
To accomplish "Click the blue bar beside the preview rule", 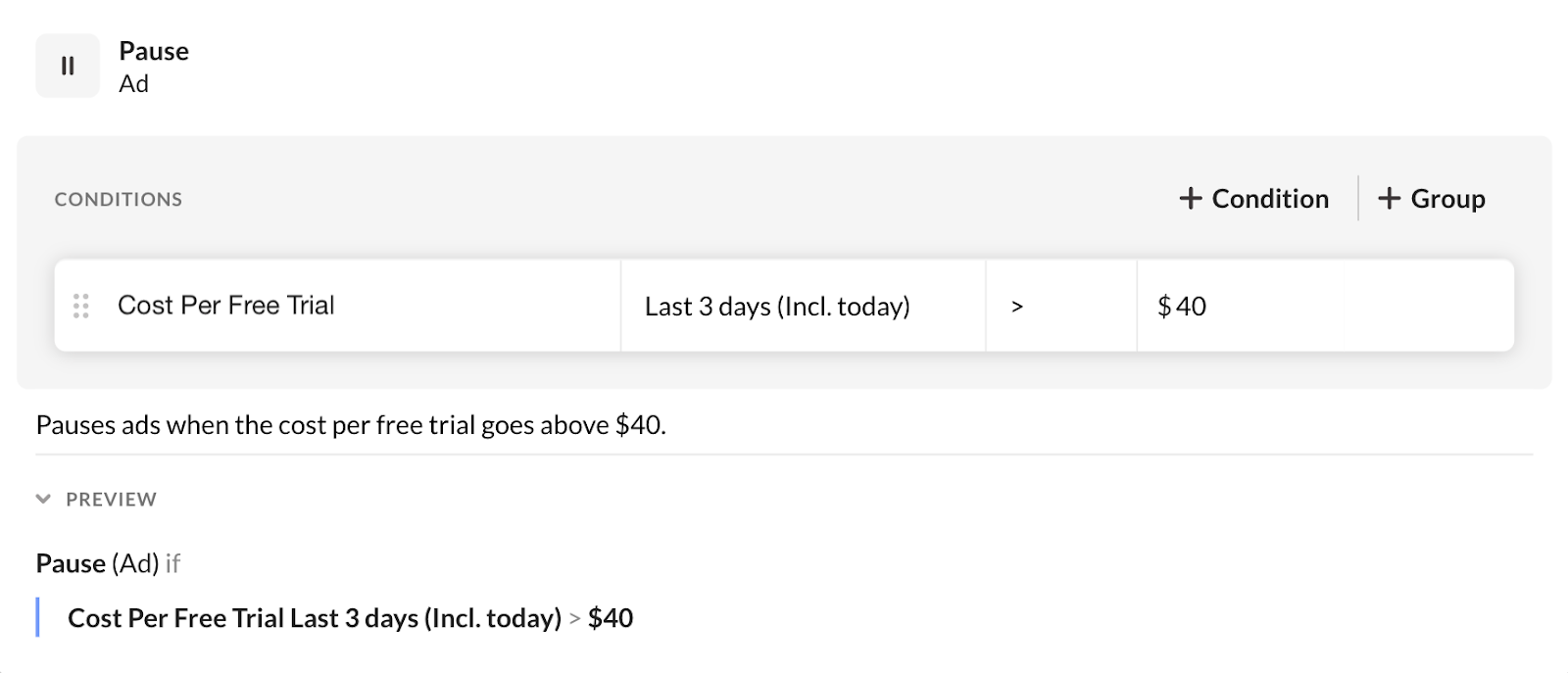I will click(x=38, y=617).
